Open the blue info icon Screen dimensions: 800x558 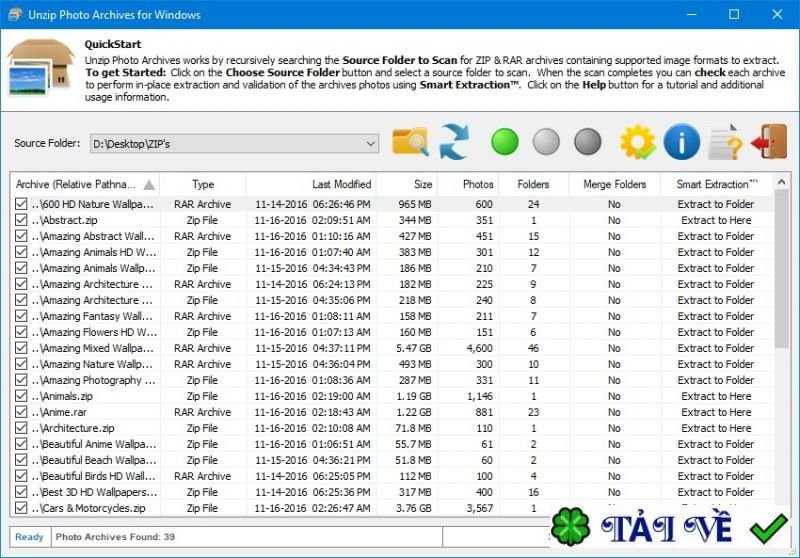[682, 141]
